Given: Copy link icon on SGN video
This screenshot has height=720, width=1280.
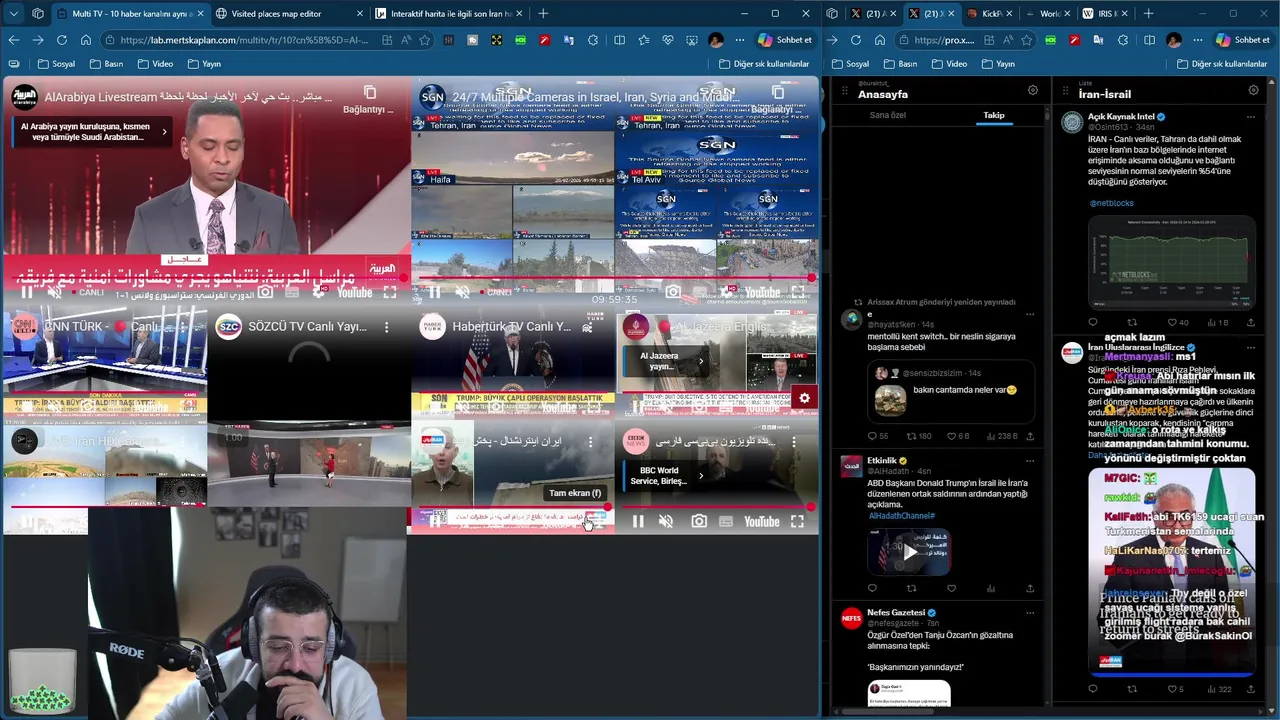Looking at the screenshot, I should point(777,92).
